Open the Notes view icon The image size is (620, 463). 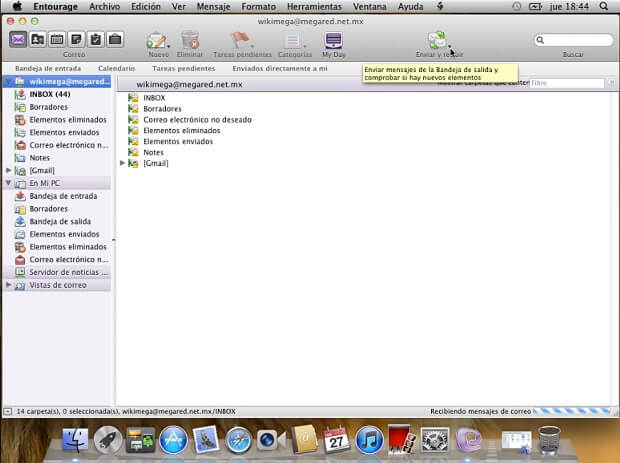76,40
